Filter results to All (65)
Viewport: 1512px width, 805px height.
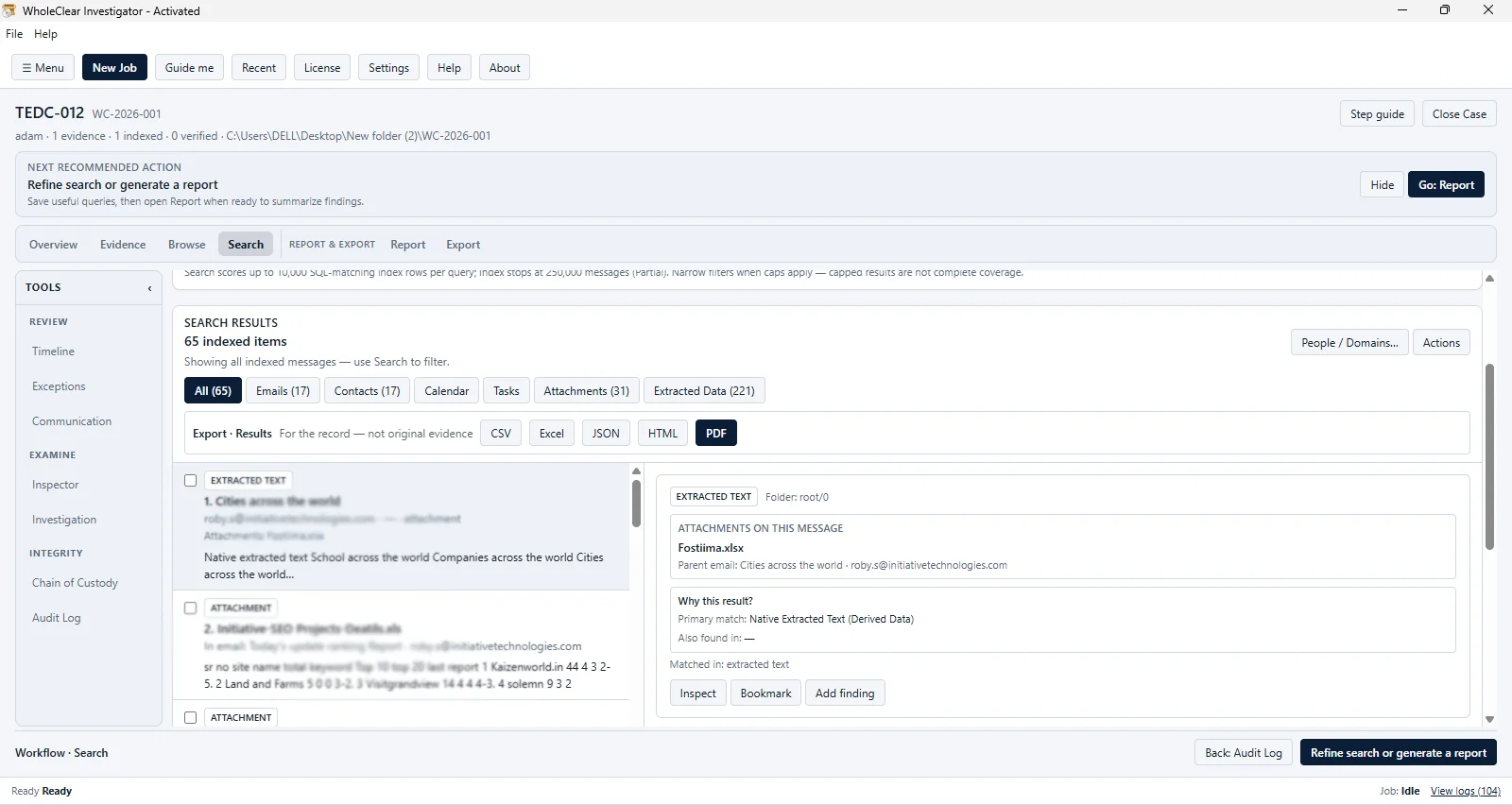[x=213, y=391]
